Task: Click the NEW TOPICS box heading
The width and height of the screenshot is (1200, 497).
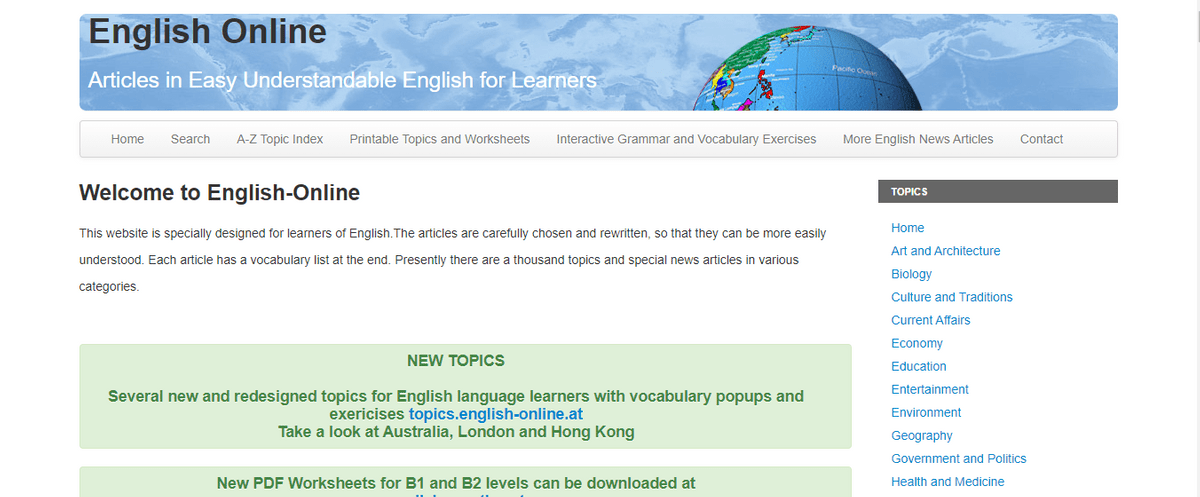Action: pos(456,360)
